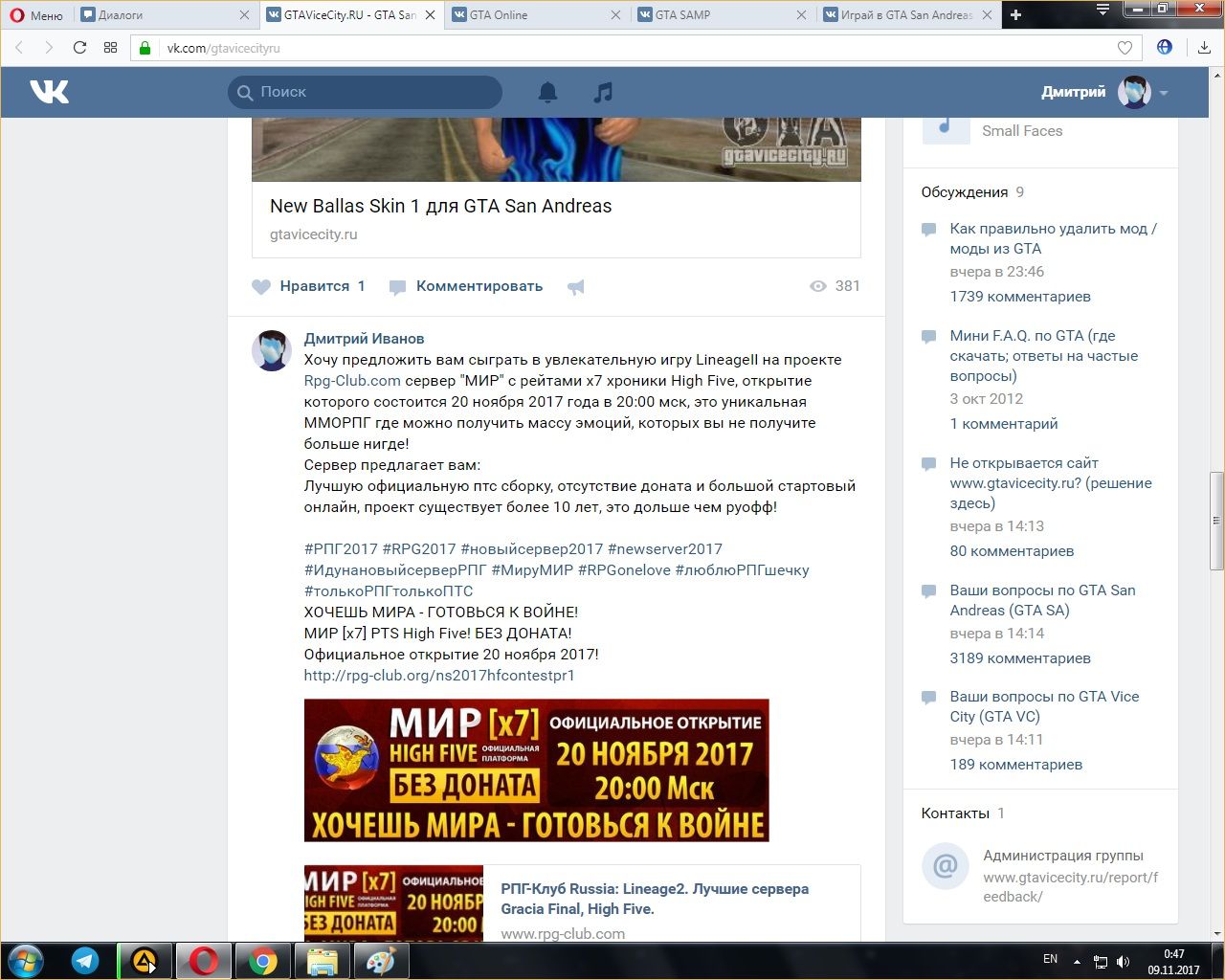Open the author name Дмитрий Иванов
1225x980 pixels.
pos(364,339)
